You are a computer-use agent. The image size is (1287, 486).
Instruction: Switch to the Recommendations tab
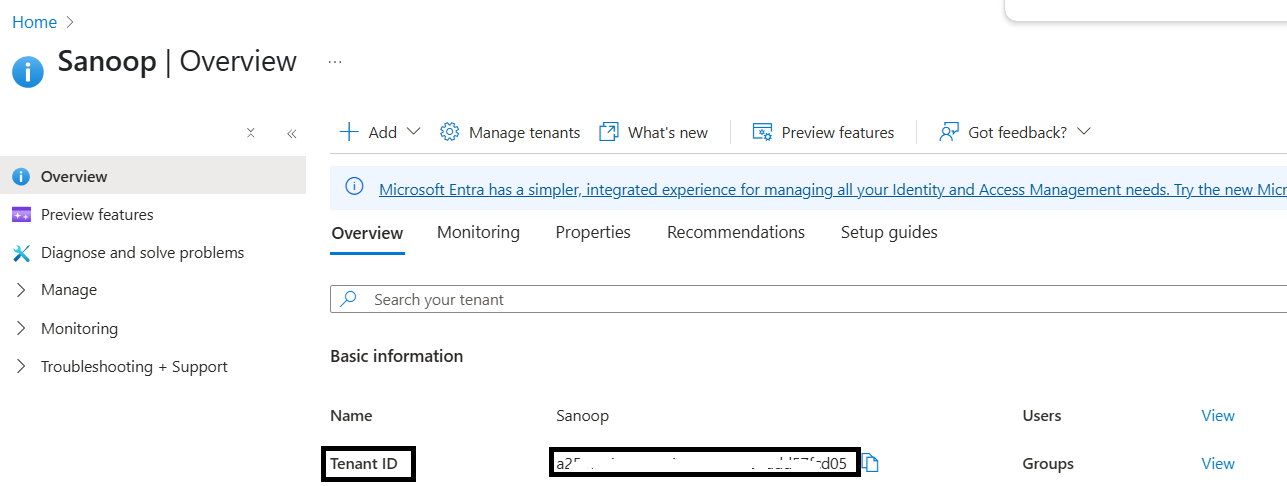coord(736,232)
